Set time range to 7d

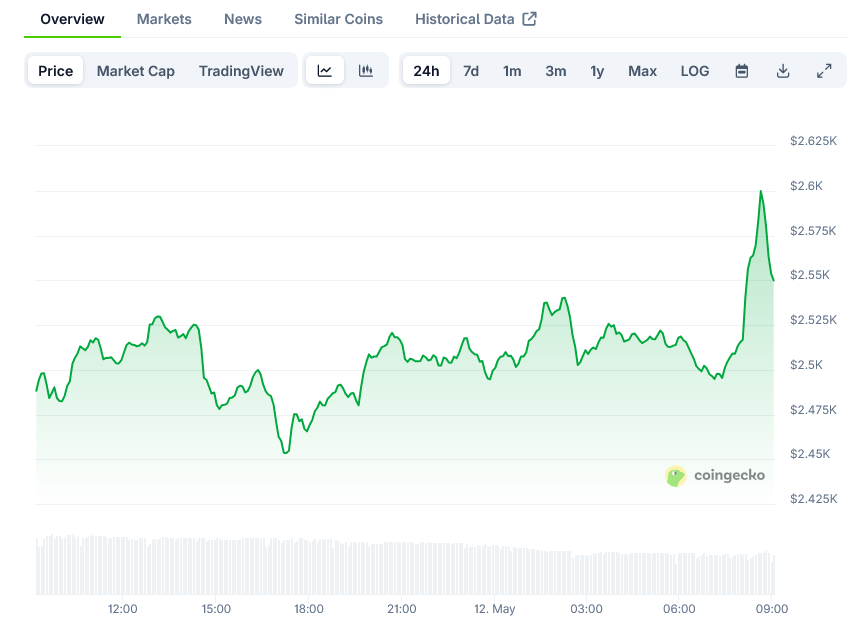(x=471, y=71)
